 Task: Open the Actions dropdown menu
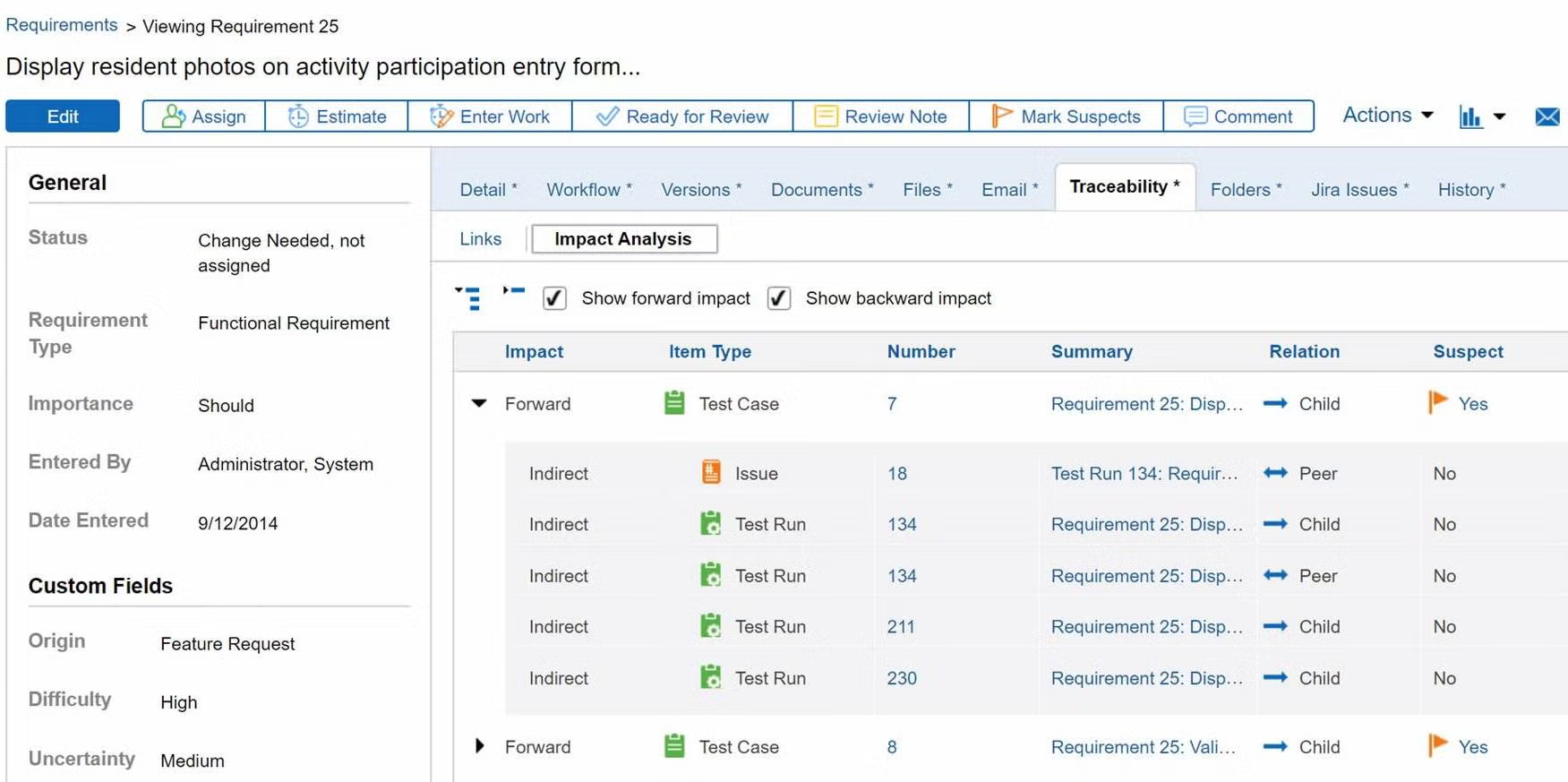[1387, 116]
